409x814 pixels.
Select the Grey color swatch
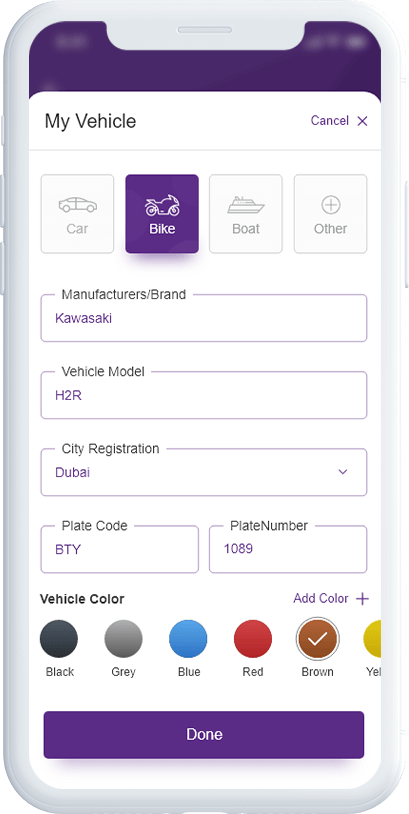click(124, 639)
